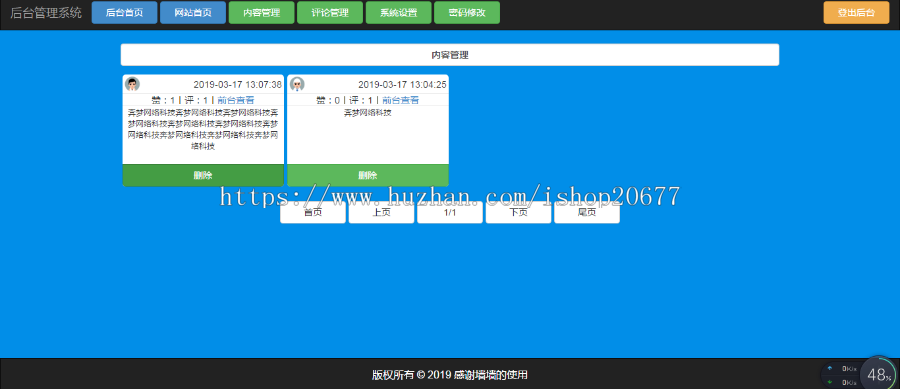Open 前台查看 link on the 13:07:38 card
Screen dimensions: 900x389
pyautogui.click(x=236, y=100)
